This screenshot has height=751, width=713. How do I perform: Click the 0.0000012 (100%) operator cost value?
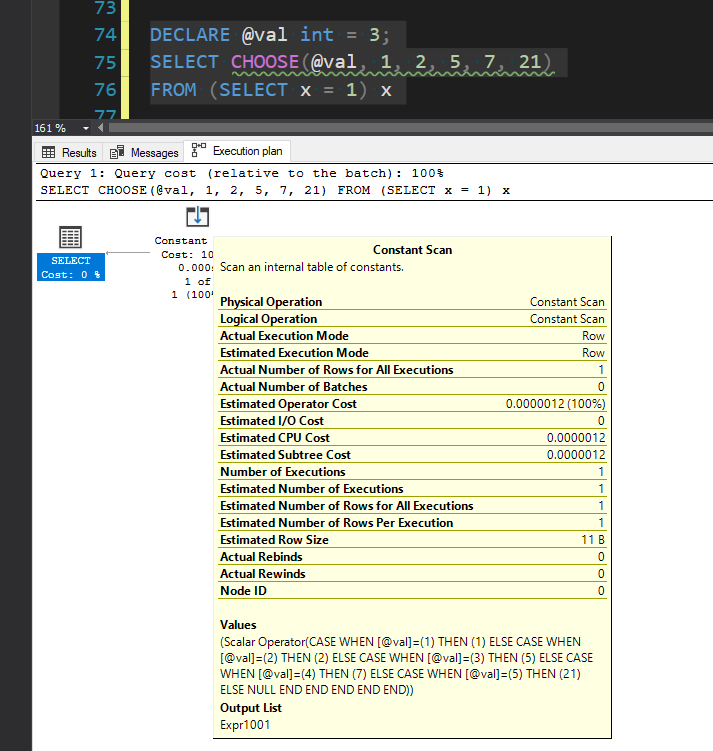tap(555, 404)
